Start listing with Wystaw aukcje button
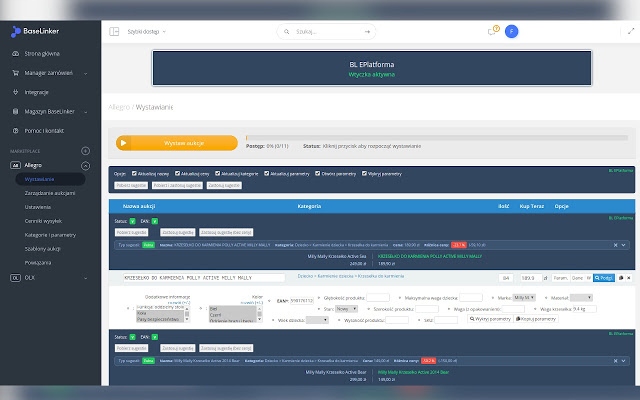 click(x=177, y=143)
